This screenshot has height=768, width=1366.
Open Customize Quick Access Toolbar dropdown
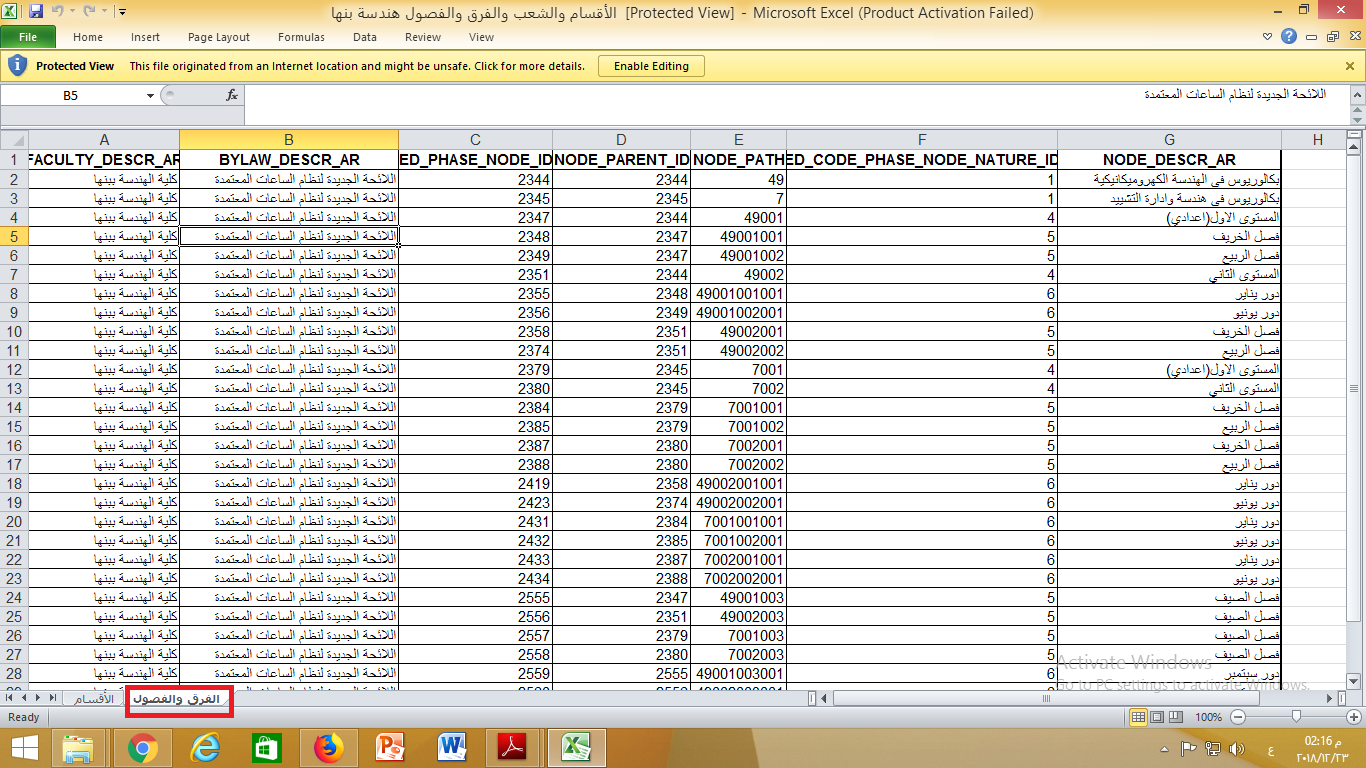(122, 12)
